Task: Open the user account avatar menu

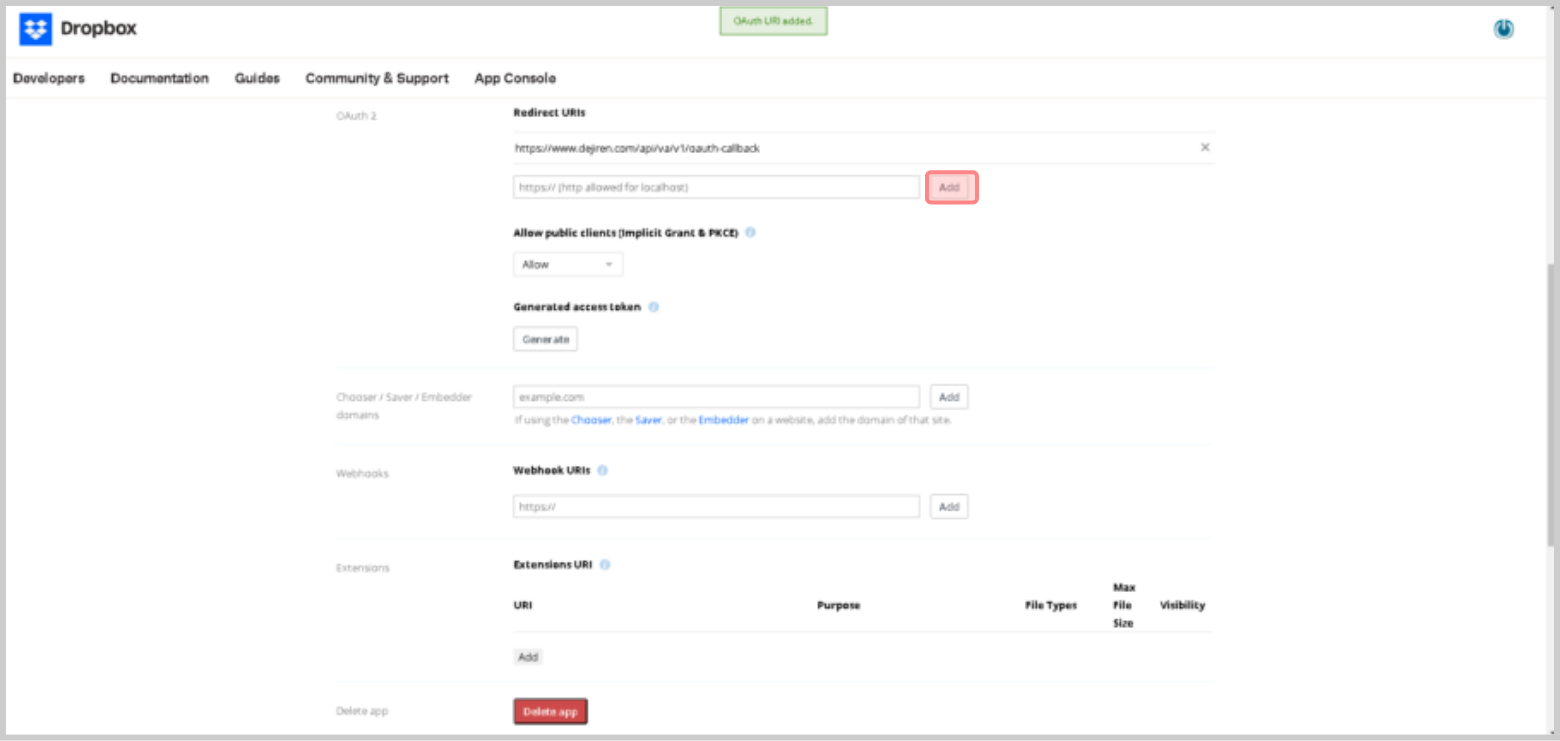Action: (1503, 29)
